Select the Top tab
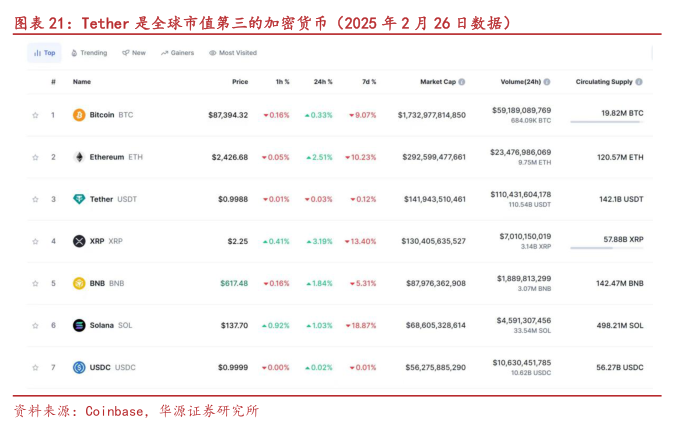Viewport: 679px width, 430px height. [44, 53]
